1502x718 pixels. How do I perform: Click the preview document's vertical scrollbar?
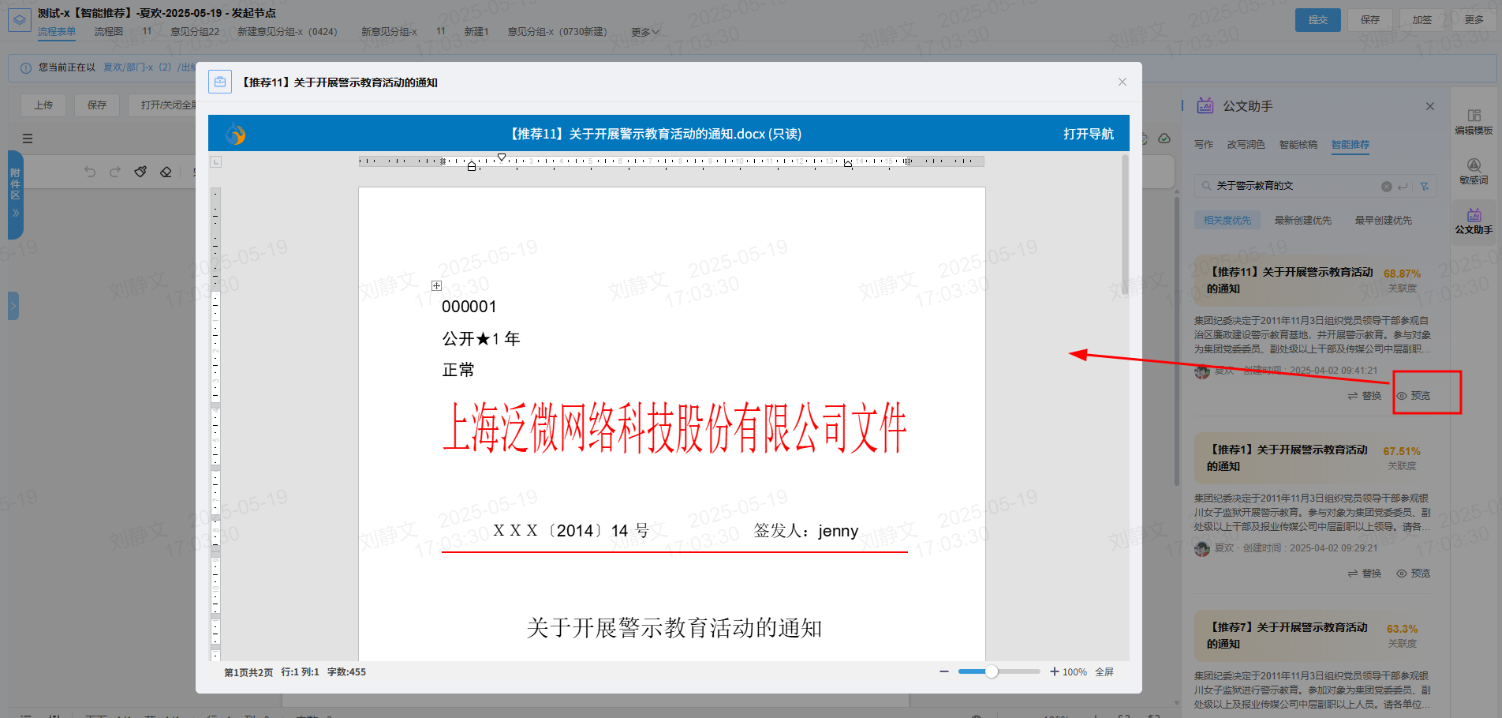pos(1125,225)
